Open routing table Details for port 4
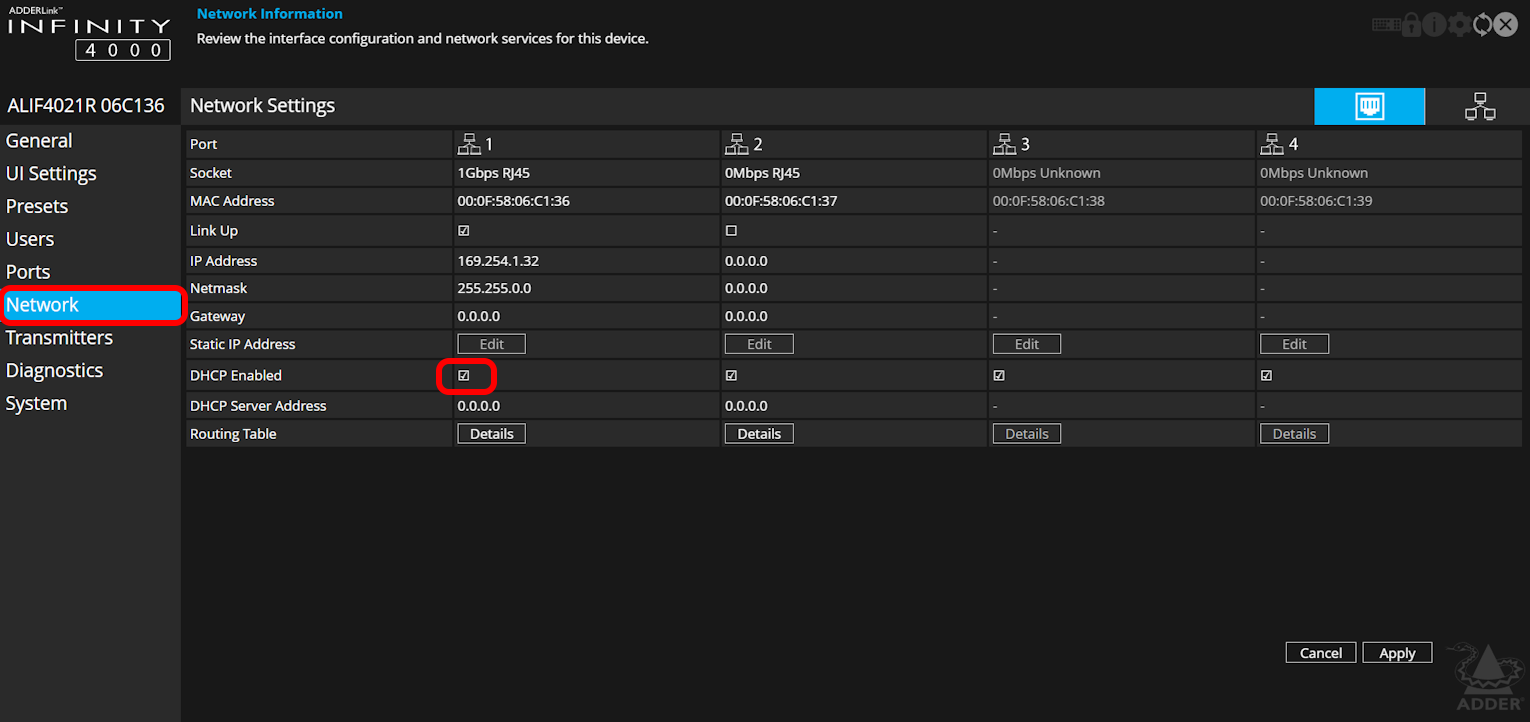 pos(1295,434)
